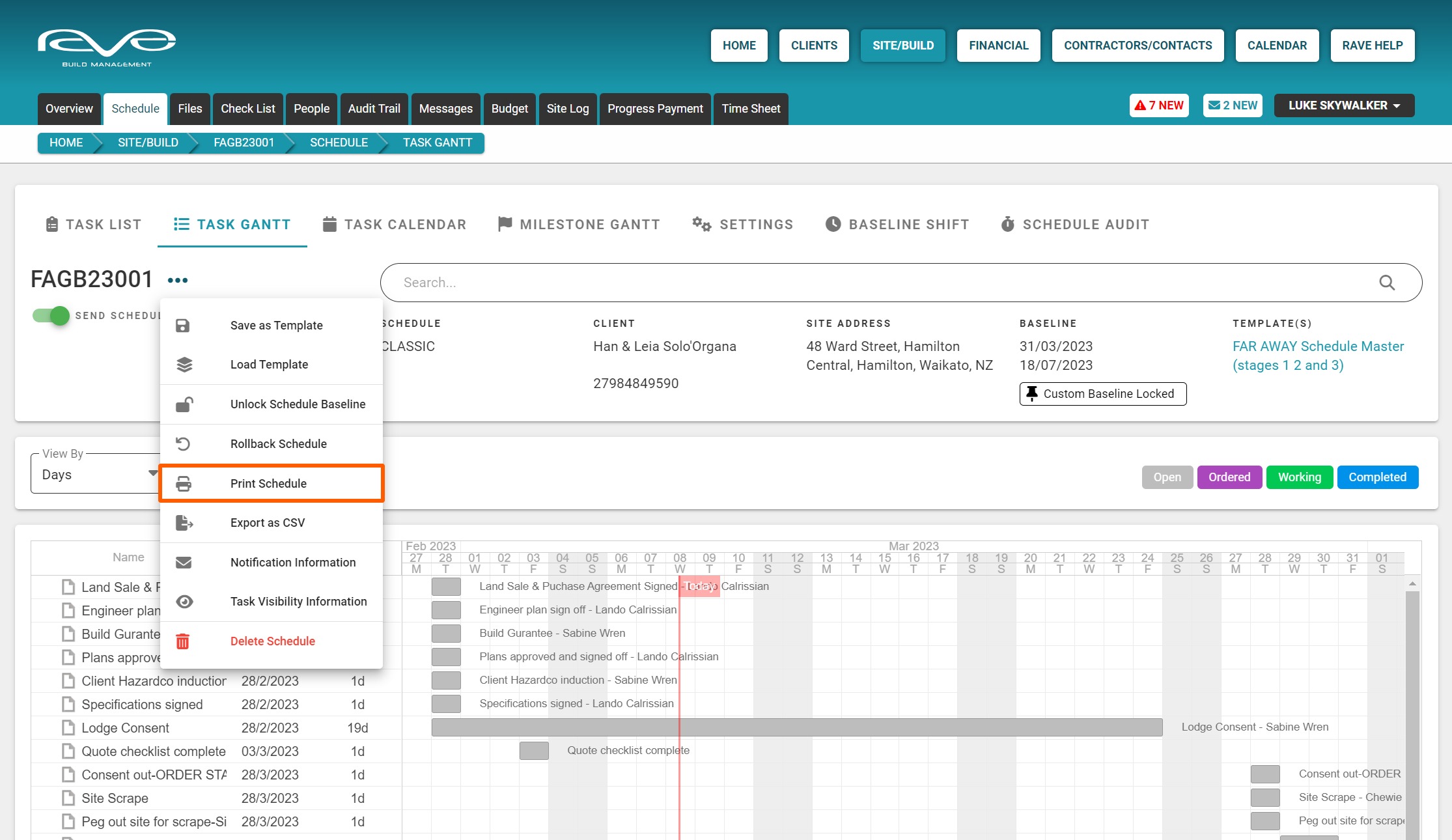Click the Task Visibility Information eye icon
The width and height of the screenshot is (1452, 840).
(184, 602)
